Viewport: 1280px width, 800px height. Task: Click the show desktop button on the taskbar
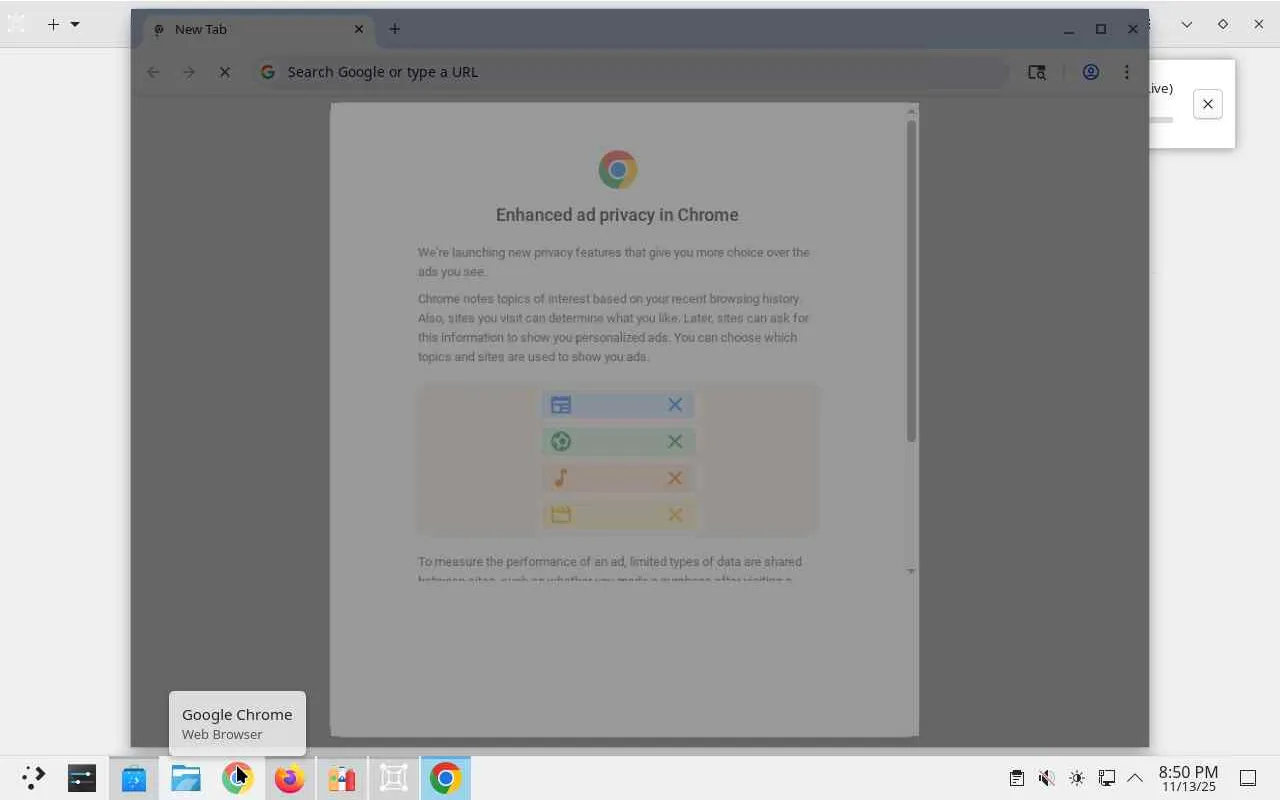click(x=1248, y=778)
